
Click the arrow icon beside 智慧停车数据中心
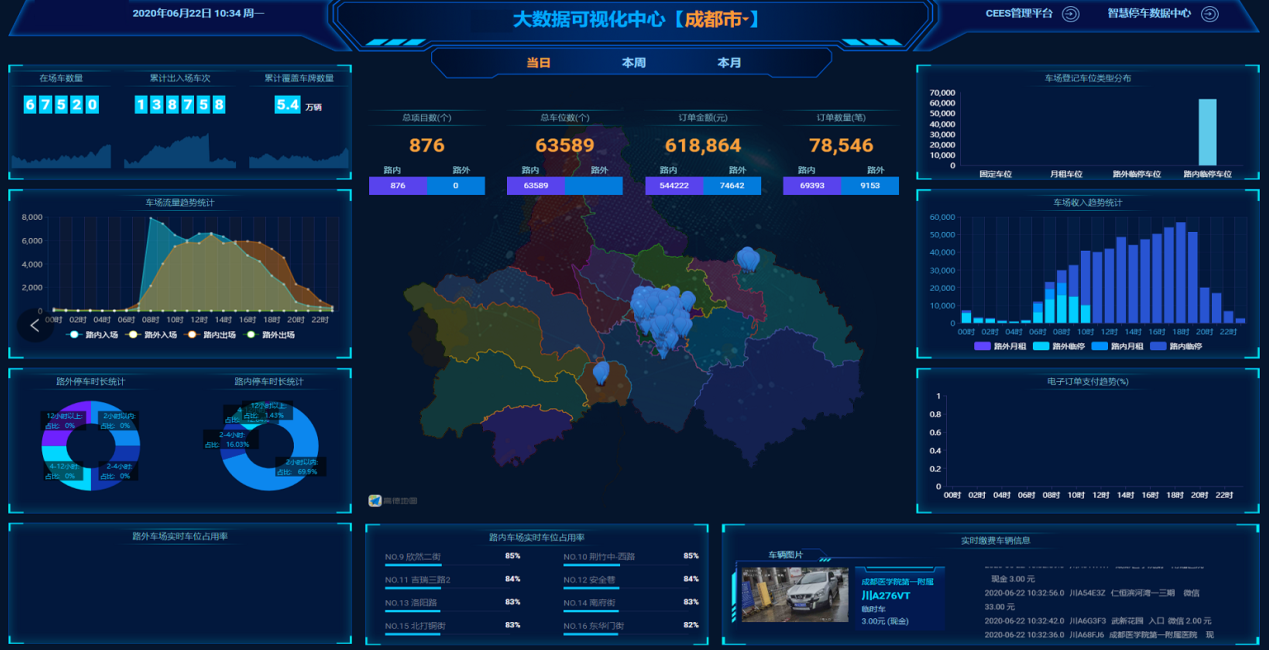point(1209,14)
